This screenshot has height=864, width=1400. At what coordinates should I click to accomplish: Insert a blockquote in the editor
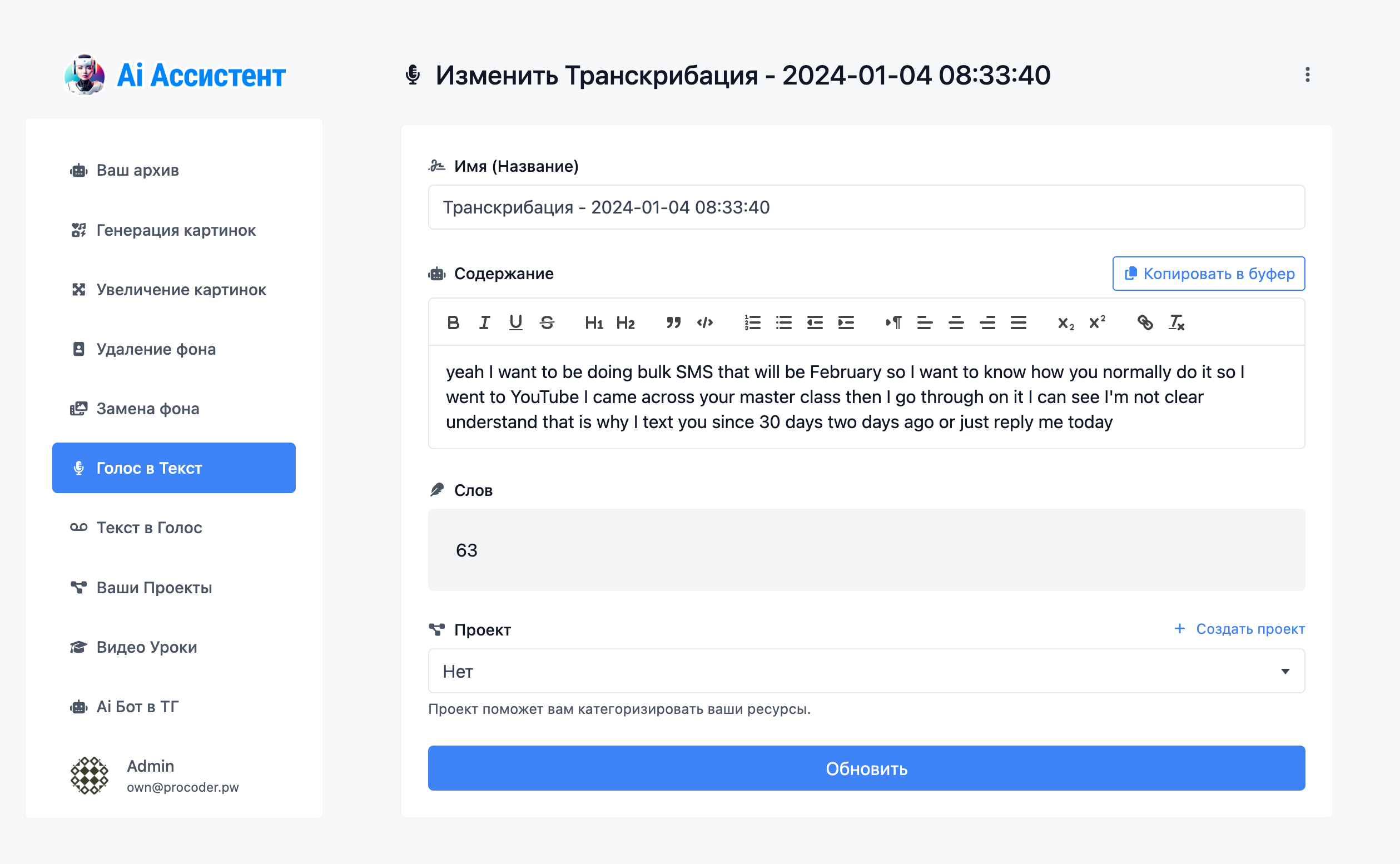tap(673, 323)
